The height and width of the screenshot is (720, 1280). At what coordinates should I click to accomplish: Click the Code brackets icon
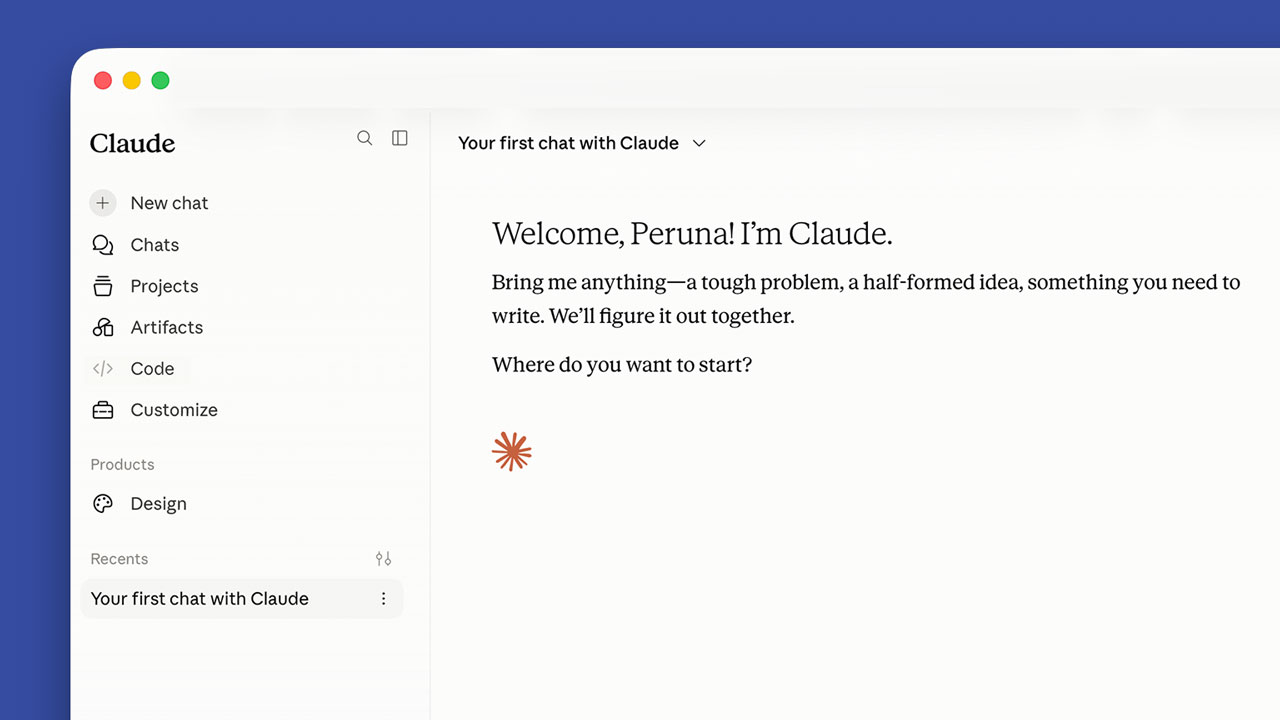103,368
